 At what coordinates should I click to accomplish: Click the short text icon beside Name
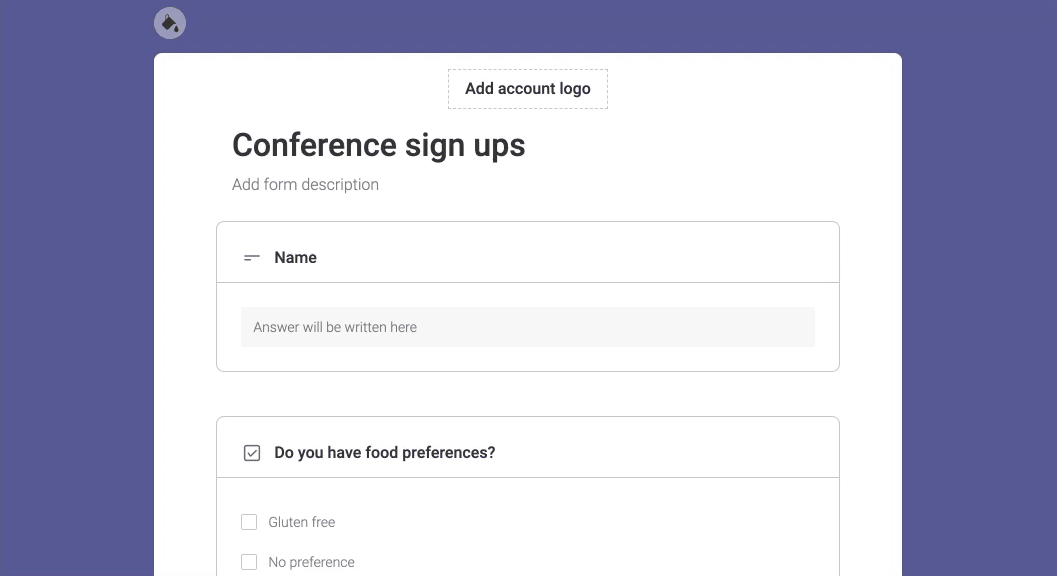(x=251, y=258)
